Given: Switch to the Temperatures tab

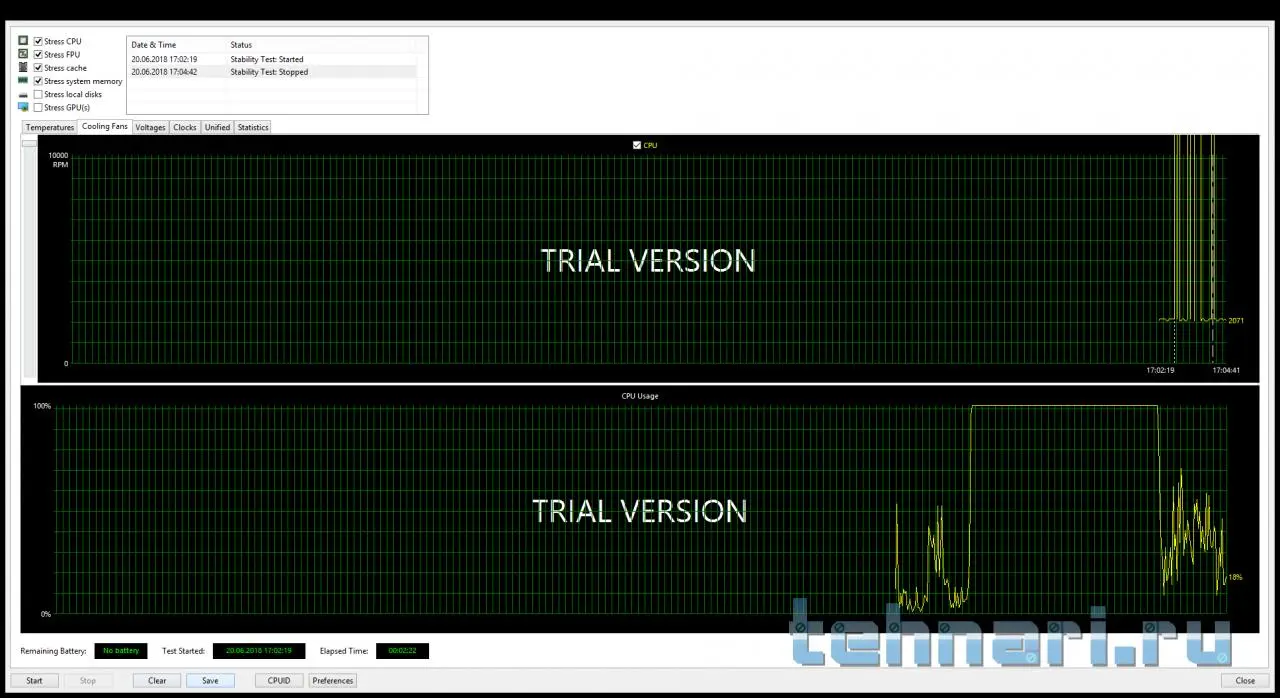Looking at the screenshot, I should pos(50,127).
